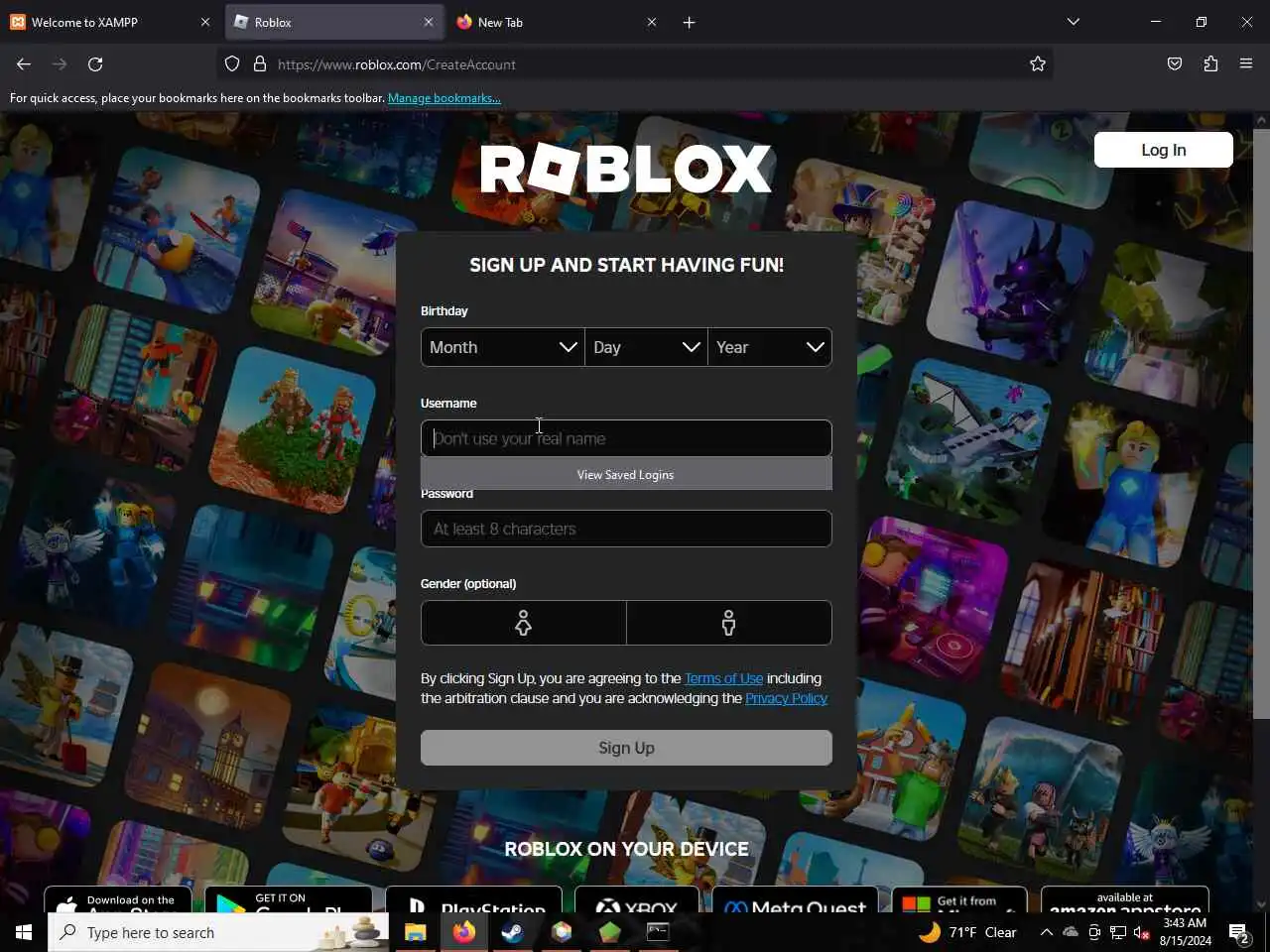The height and width of the screenshot is (952, 1270).
Task: Open Steam from the taskbar
Action: [x=512, y=932]
